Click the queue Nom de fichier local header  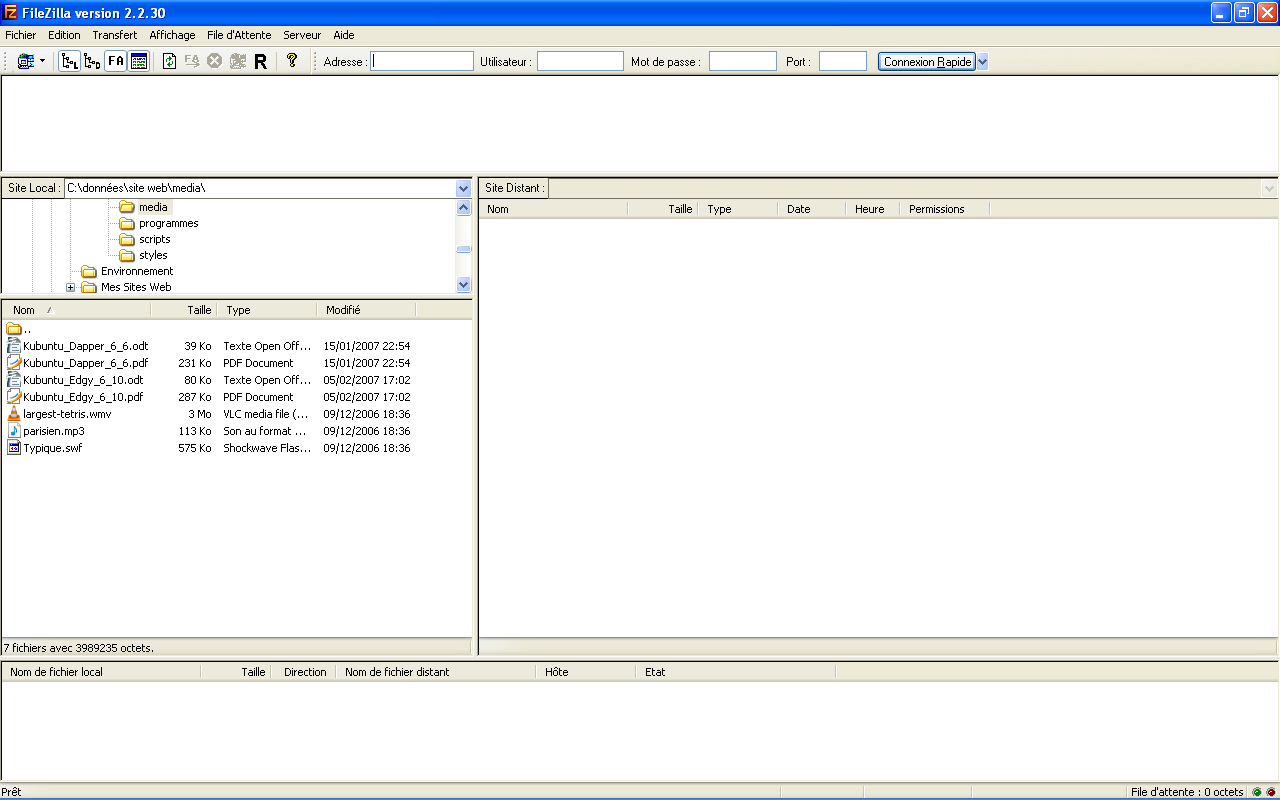pyautogui.click(x=101, y=672)
